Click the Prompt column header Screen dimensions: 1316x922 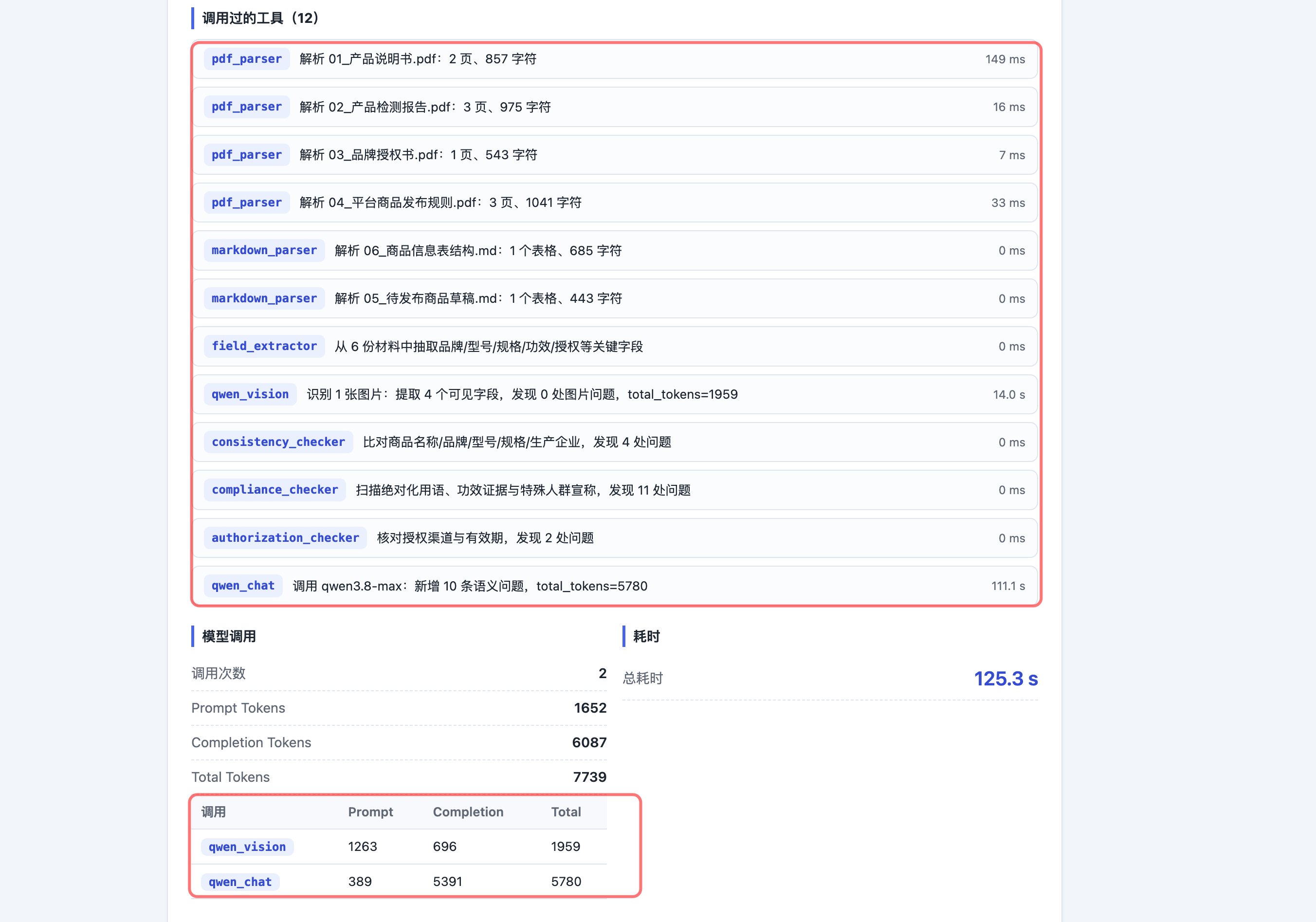pyautogui.click(x=370, y=812)
